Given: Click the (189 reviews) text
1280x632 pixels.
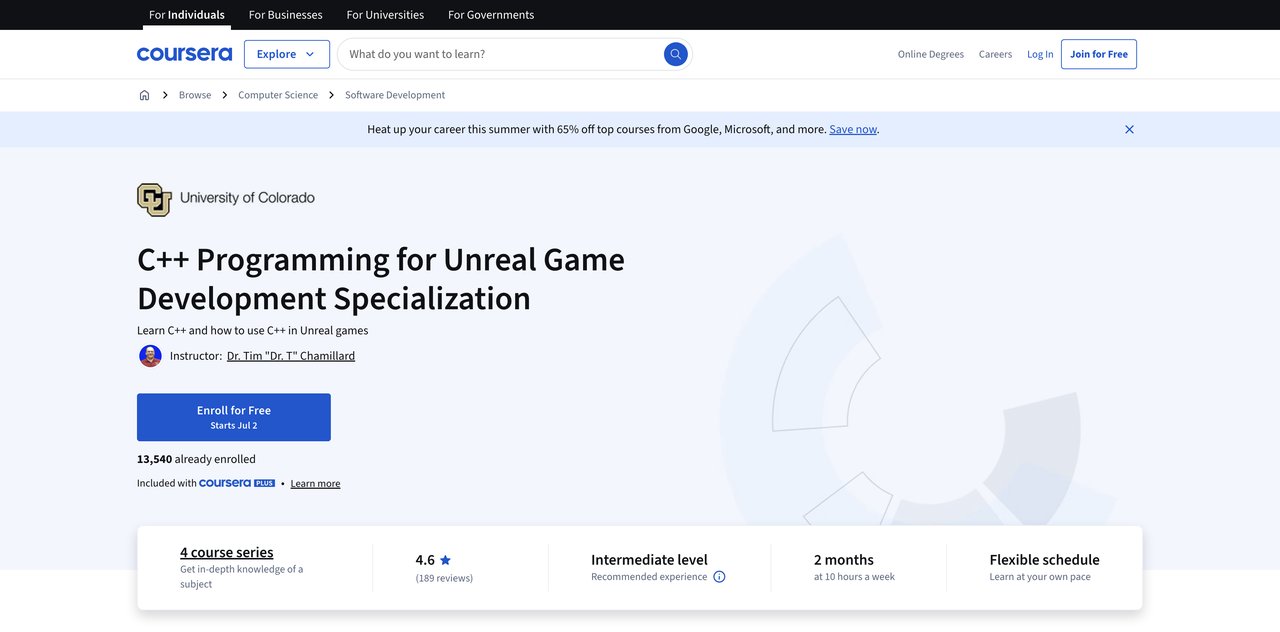Looking at the screenshot, I should [x=444, y=578].
